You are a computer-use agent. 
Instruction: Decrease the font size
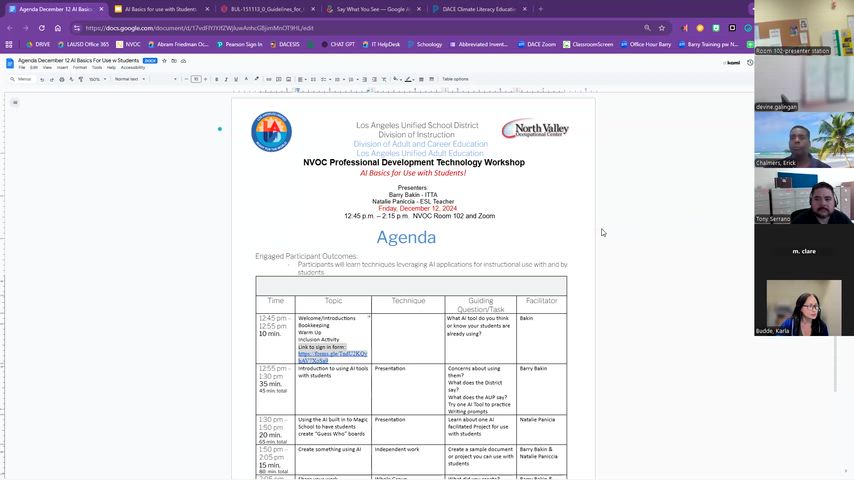click(186, 79)
